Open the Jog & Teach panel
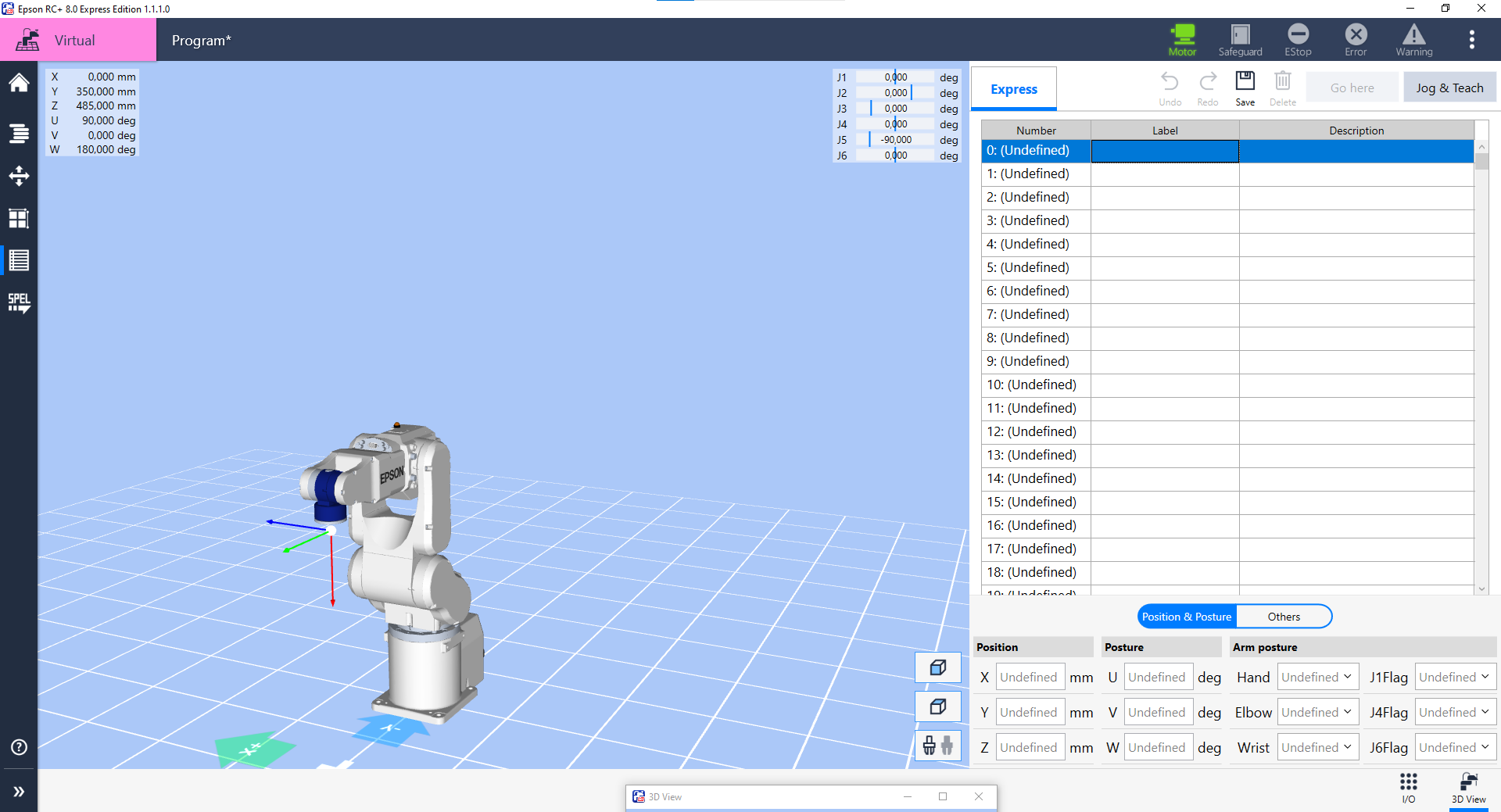This screenshot has height=812, width=1501. coord(1449,88)
